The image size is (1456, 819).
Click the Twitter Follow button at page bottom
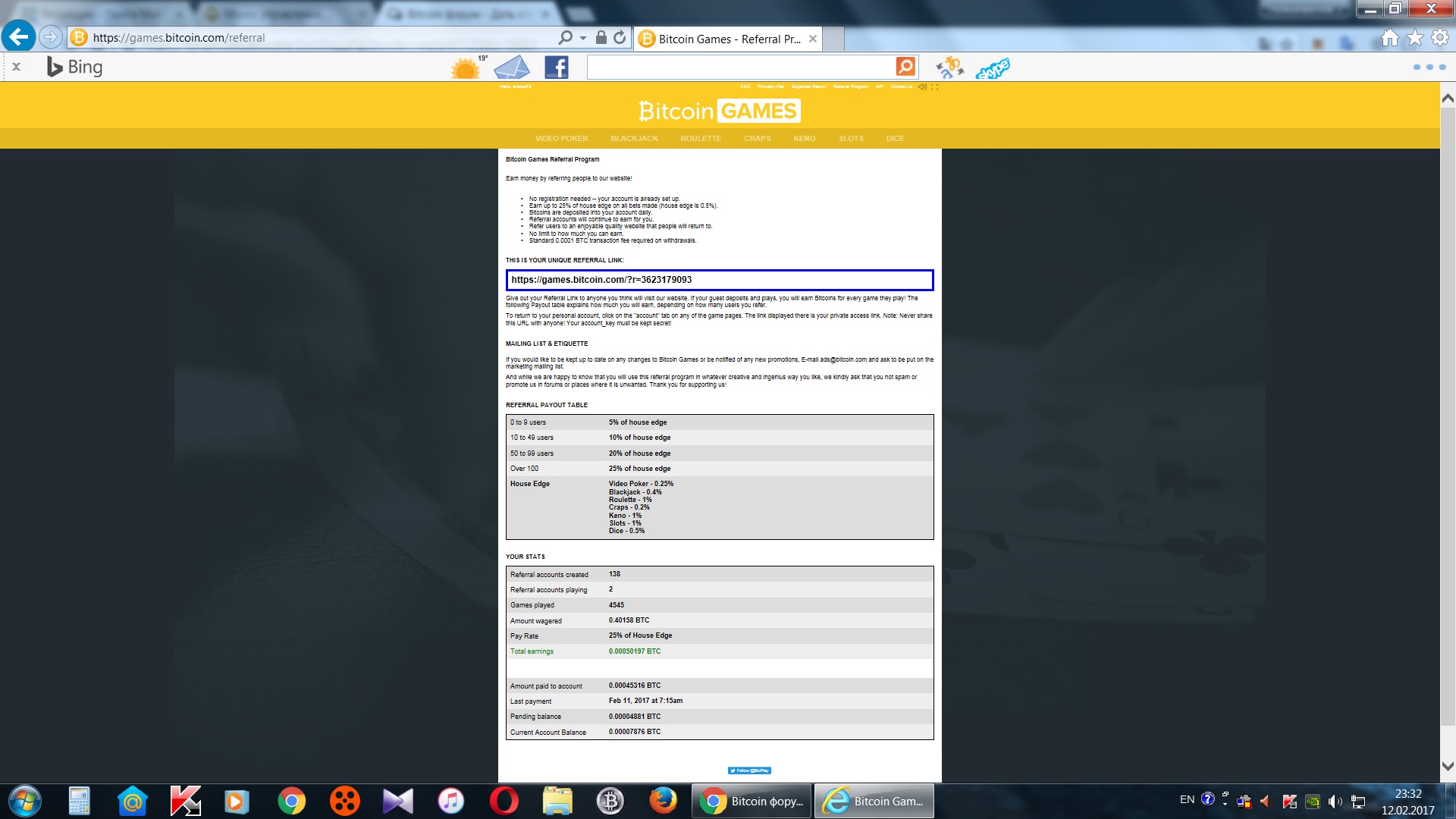click(749, 770)
